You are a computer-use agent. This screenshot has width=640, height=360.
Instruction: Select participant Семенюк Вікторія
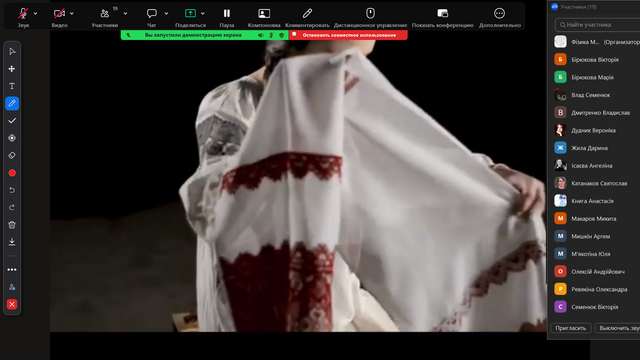596,307
